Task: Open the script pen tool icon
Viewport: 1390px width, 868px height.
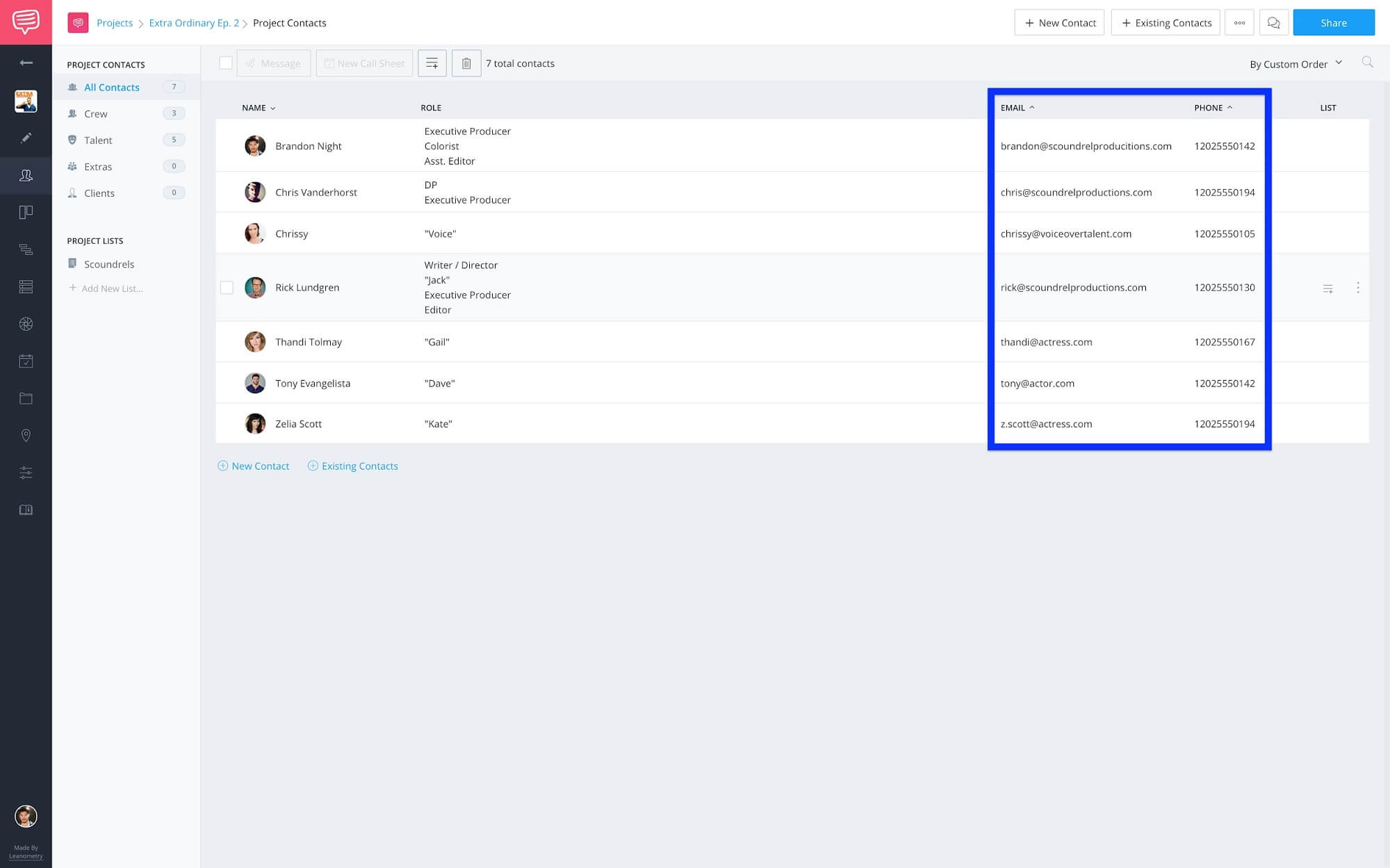Action: point(26,138)
